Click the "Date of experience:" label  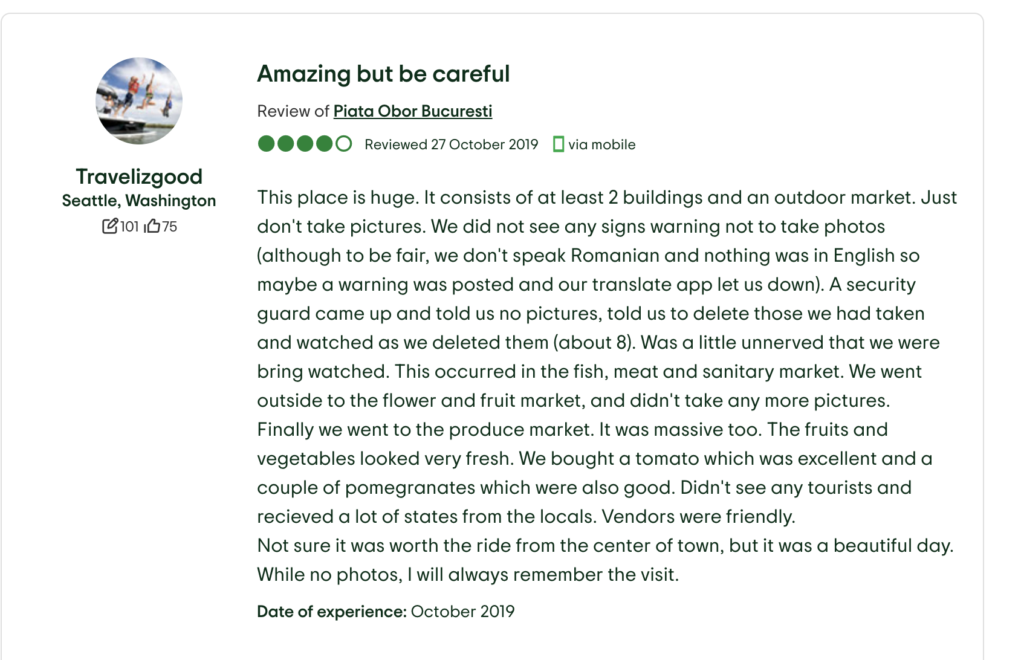point(331,611)
